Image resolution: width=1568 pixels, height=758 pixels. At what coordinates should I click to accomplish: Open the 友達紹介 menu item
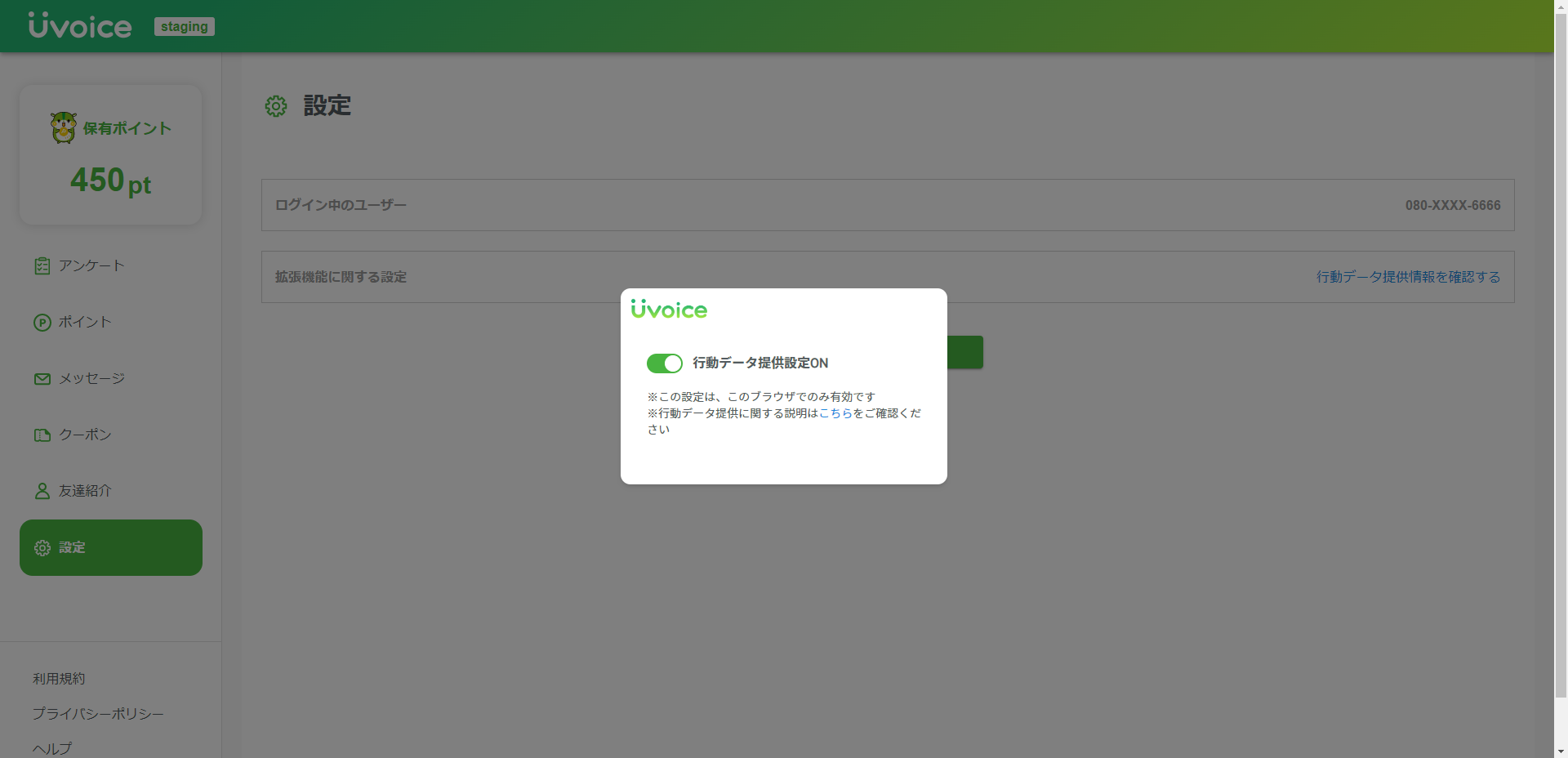[111, 491]
